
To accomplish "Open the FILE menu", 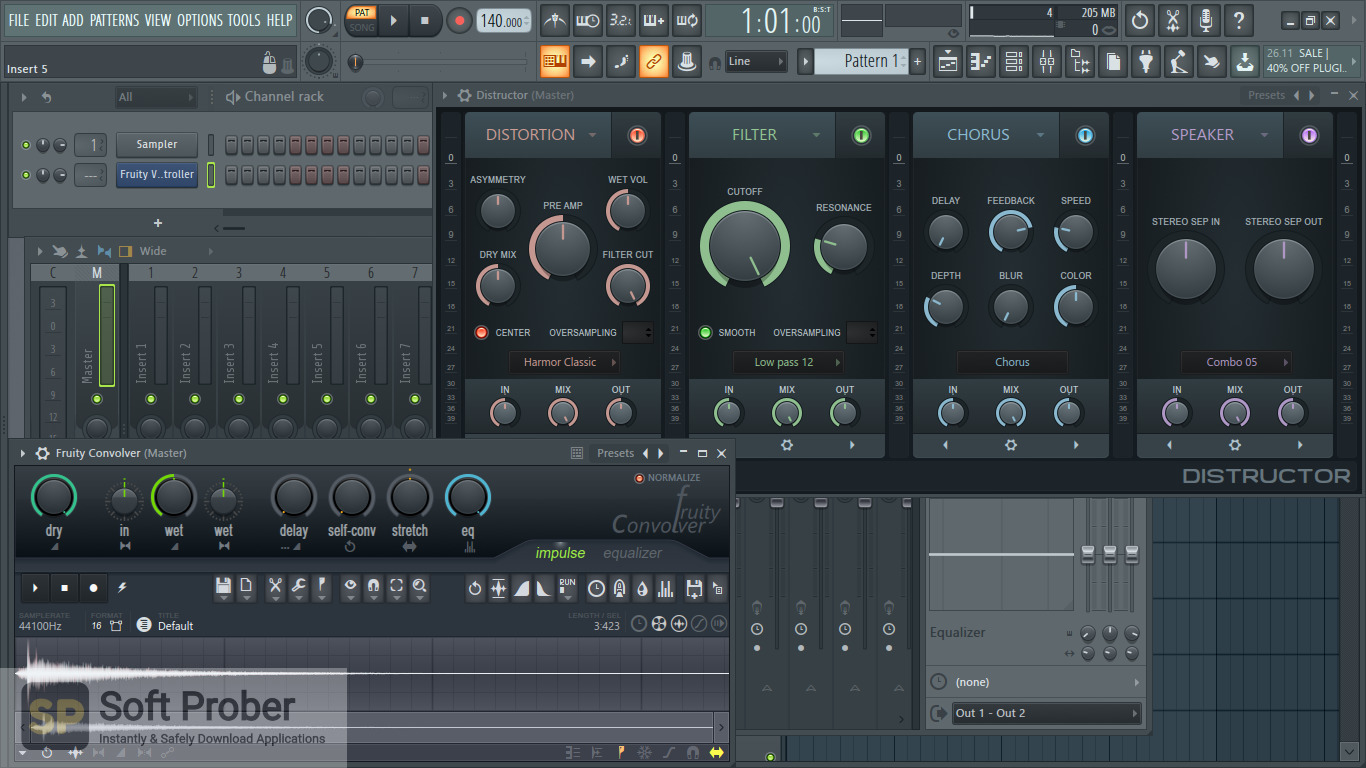I will point(19,20).
